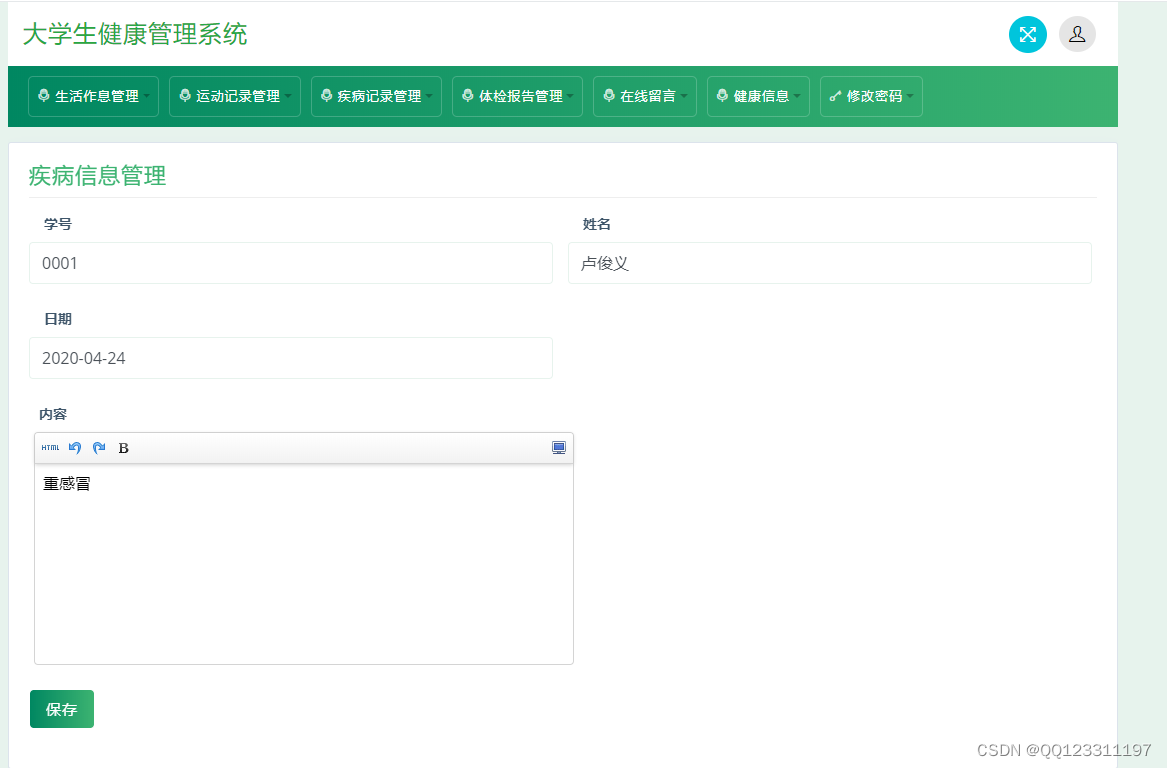Focus the 姓名 field containing 卢俊义

click(x=830, y=263)
